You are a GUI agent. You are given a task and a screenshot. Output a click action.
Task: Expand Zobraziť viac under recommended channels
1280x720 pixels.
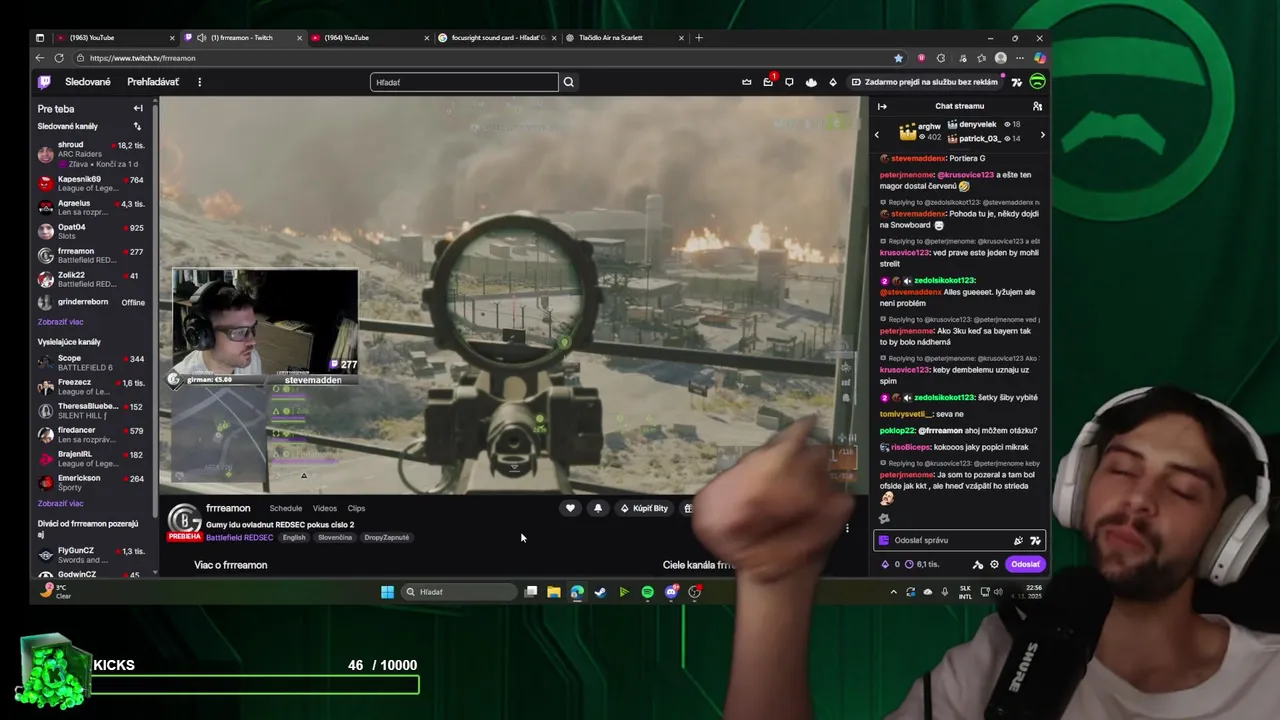click(60, 503)
